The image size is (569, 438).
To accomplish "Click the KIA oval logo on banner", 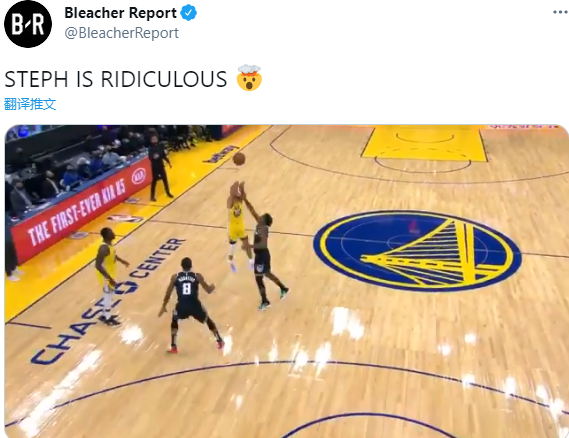I will [x=138, y=176].
